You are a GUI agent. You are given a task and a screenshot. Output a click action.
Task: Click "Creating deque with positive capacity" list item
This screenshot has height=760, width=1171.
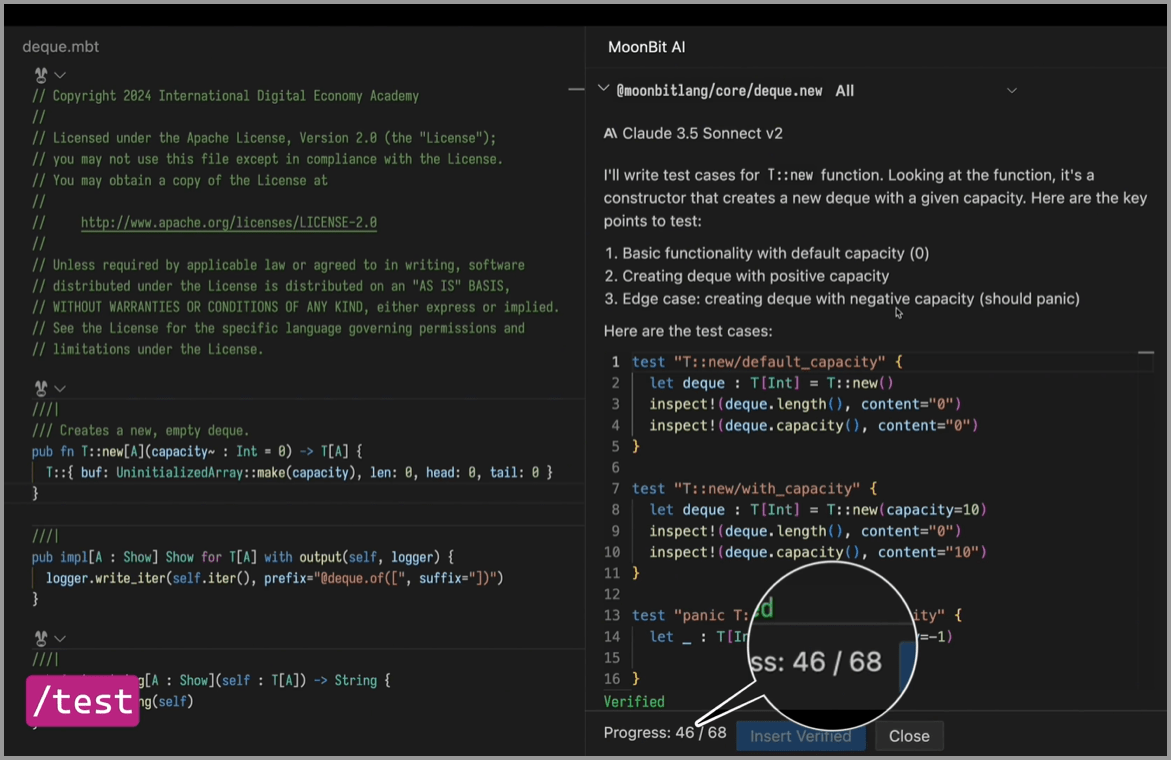[x=756, y=276]
